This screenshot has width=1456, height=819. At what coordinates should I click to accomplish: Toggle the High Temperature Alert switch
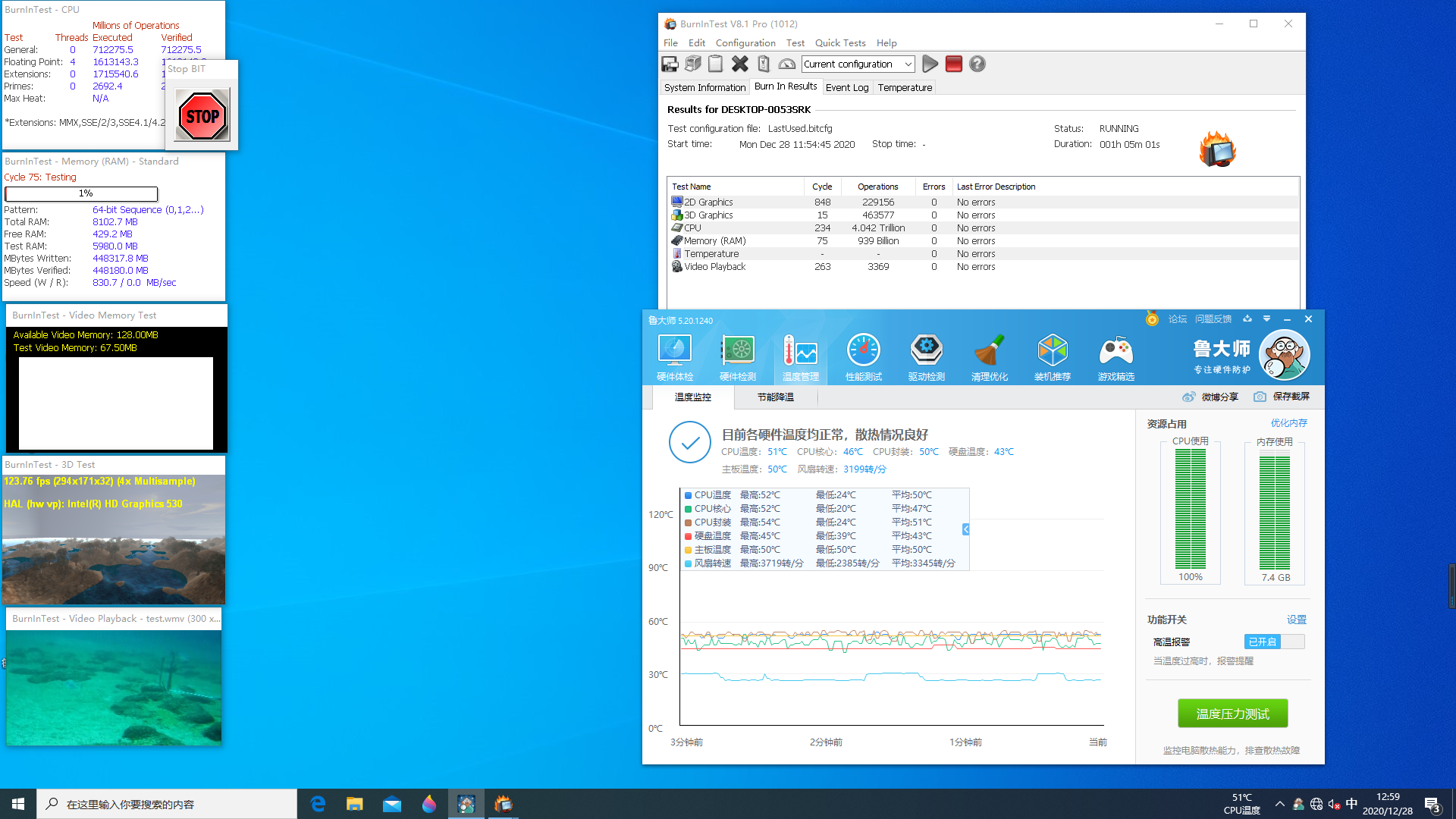1272,641
